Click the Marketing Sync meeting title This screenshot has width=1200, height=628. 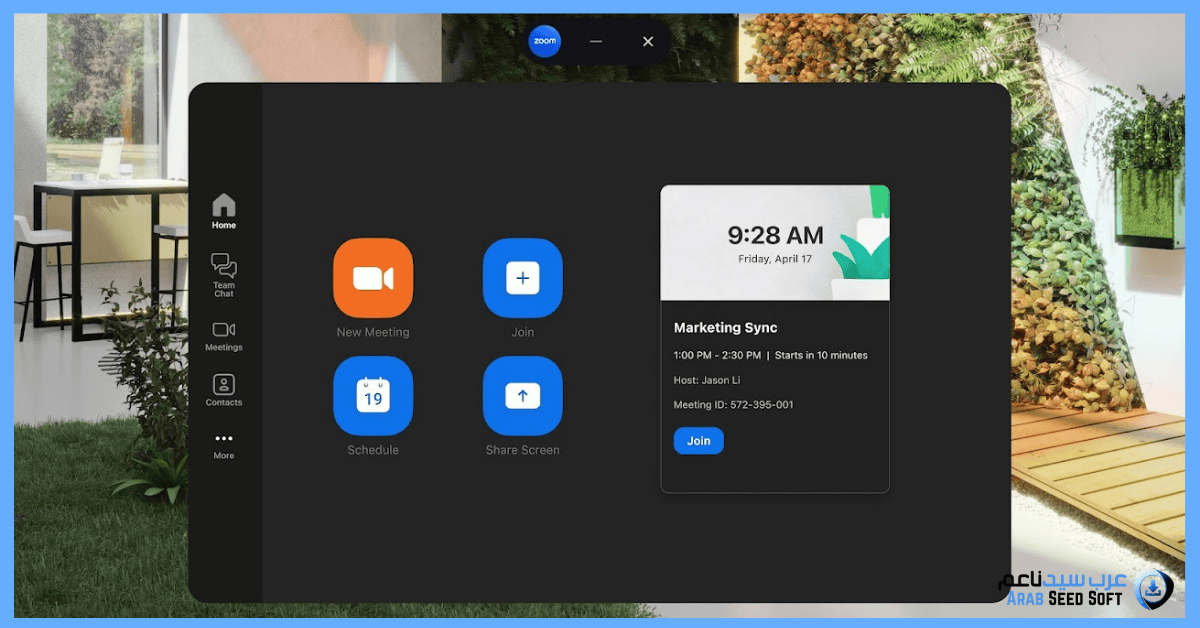click(725, 327)
